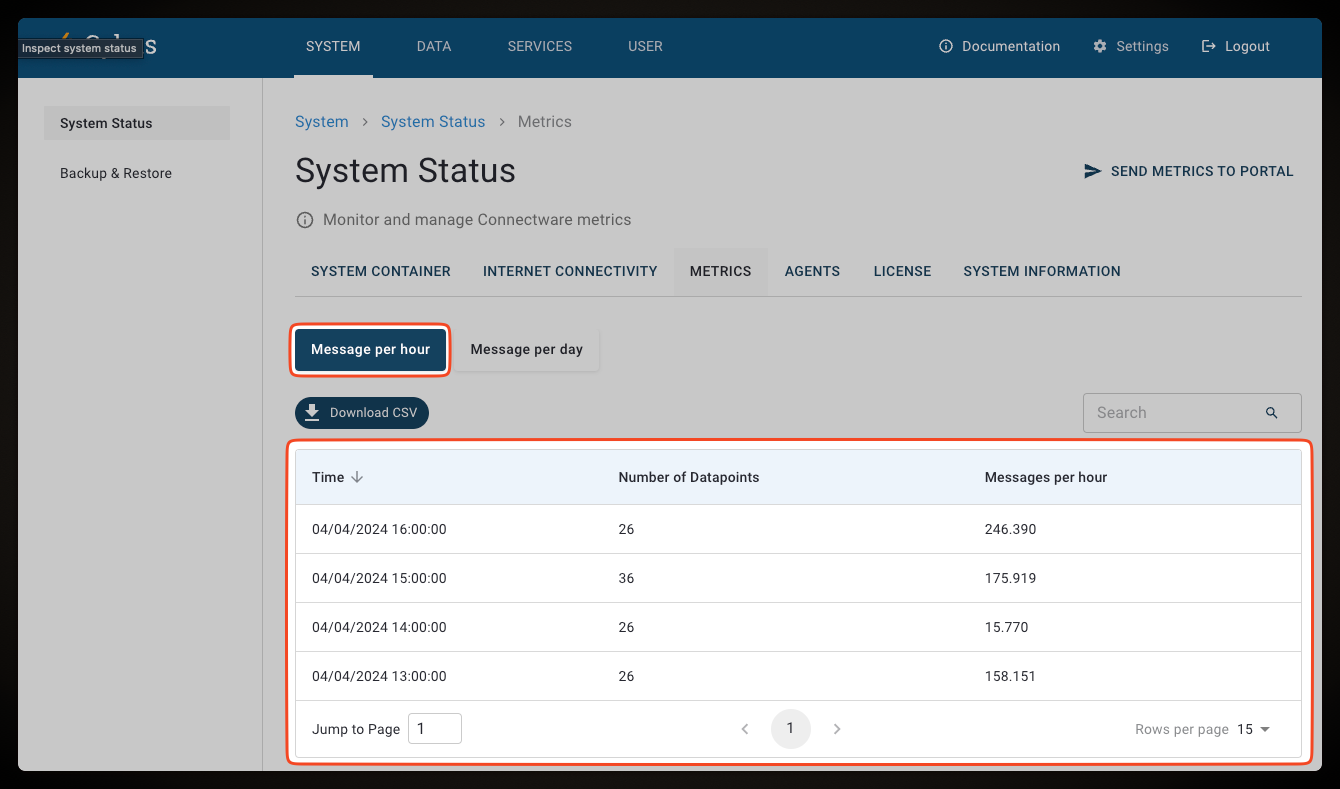The width and height of the screenshot is (1340, 789).
Task: Click the Documentation info icon
Action: [946, 46]
